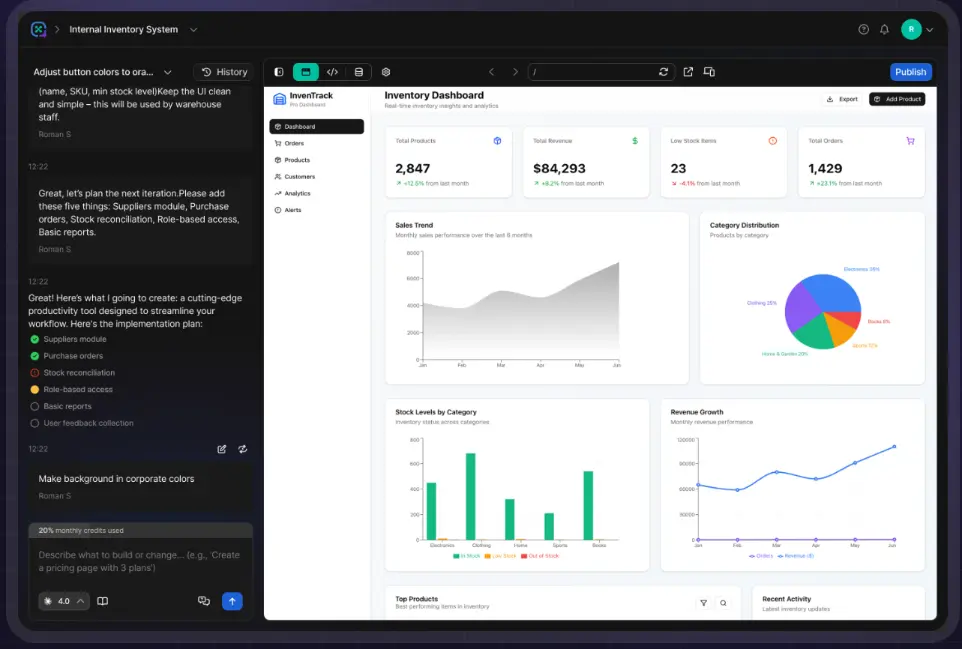Toggle the sidebar panel icon in the toolbar

point(279,72)
